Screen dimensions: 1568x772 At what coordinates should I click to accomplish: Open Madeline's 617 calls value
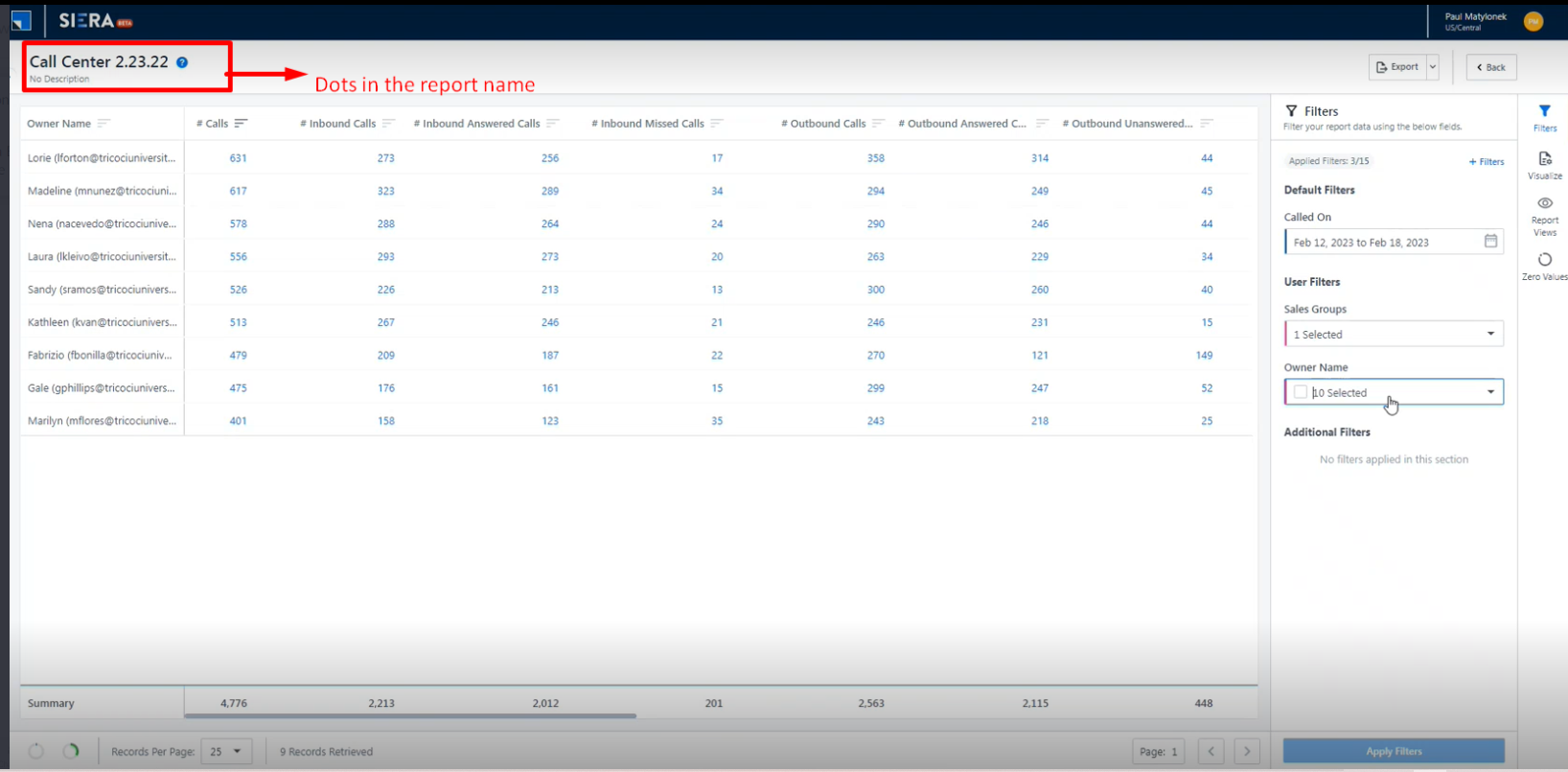[238, 191]
